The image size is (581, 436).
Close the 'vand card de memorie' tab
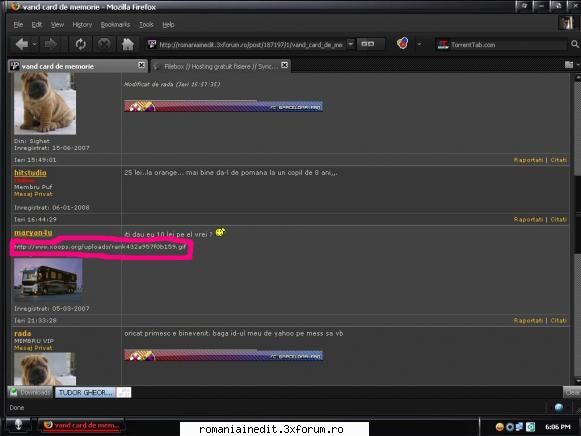click(141, 65)
